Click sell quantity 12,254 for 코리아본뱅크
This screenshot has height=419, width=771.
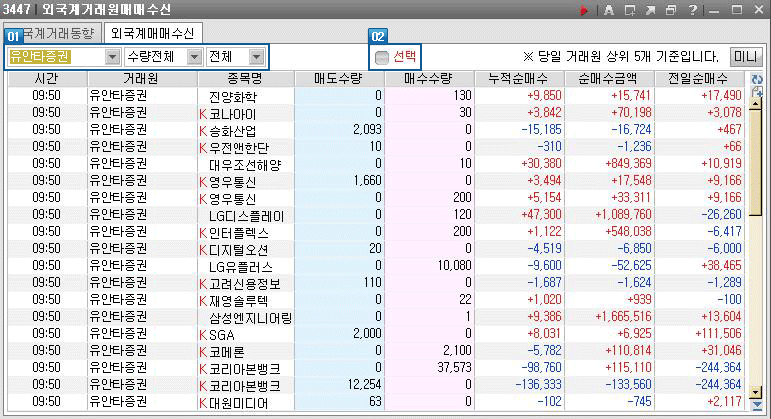(x=365, y=385)
